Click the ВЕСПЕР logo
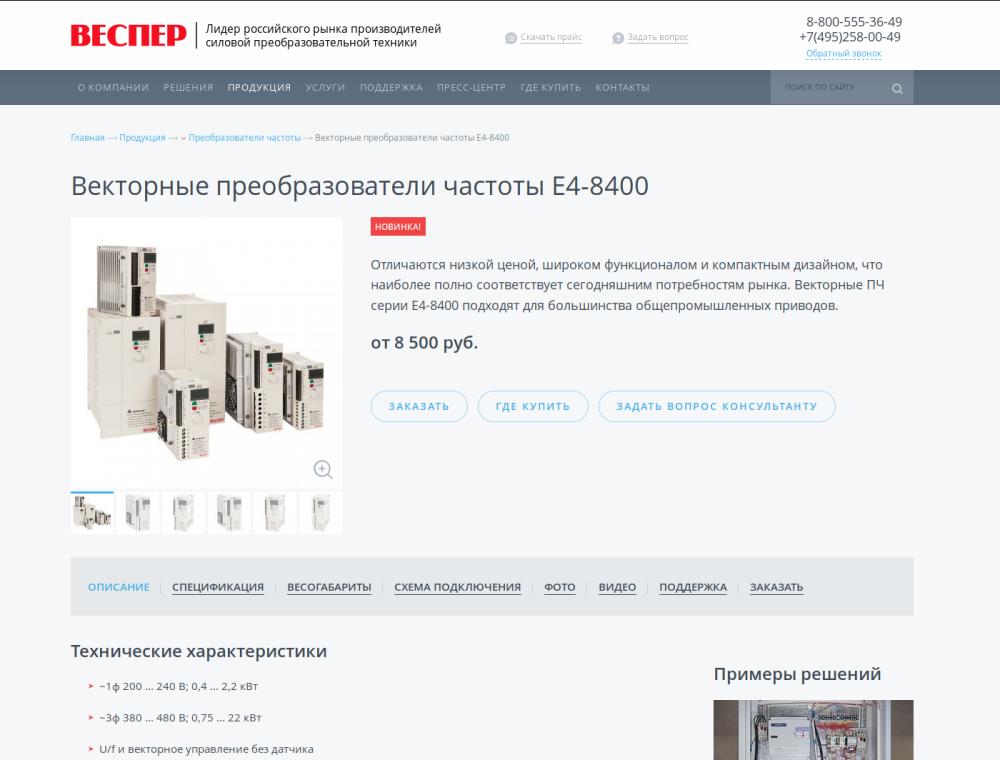This screenshot has height=760, width=1000. pos(129,35)
